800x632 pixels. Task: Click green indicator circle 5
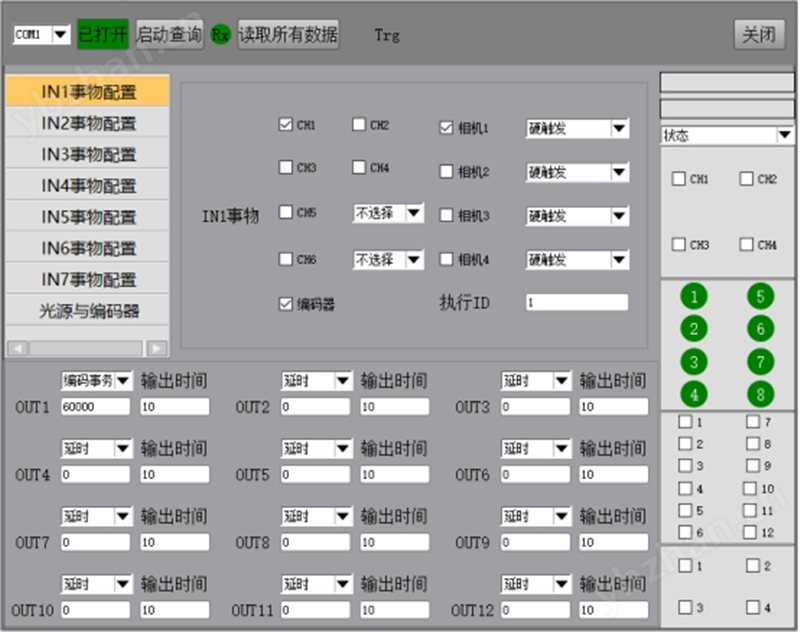click(760, 296)
